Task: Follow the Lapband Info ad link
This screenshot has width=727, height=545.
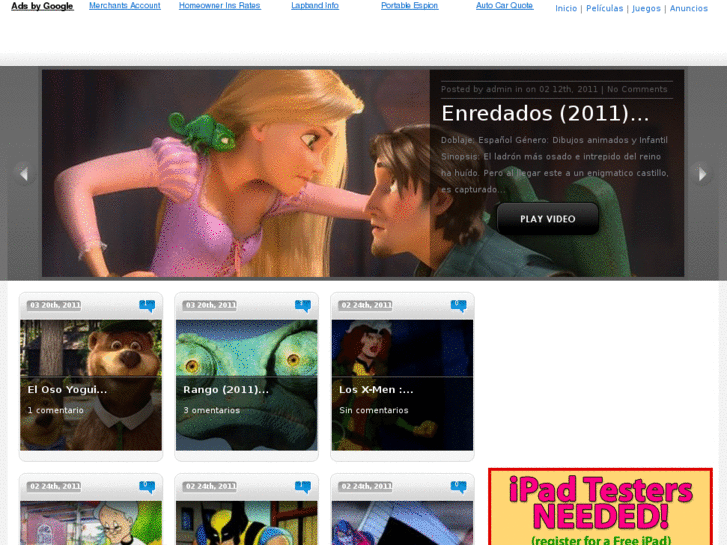Action: point(315,6)
